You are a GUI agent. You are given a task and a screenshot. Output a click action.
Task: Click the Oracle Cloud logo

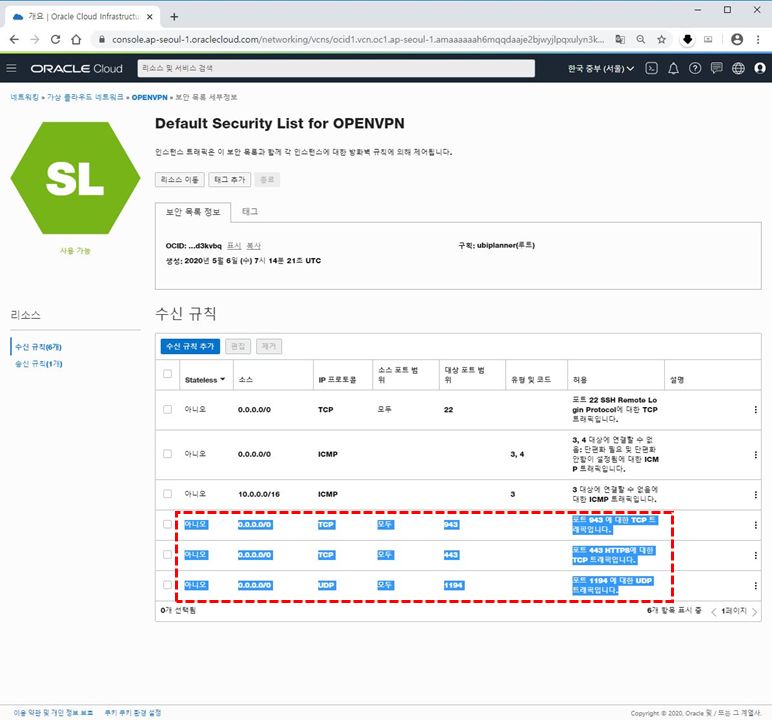tap(77, 68)
